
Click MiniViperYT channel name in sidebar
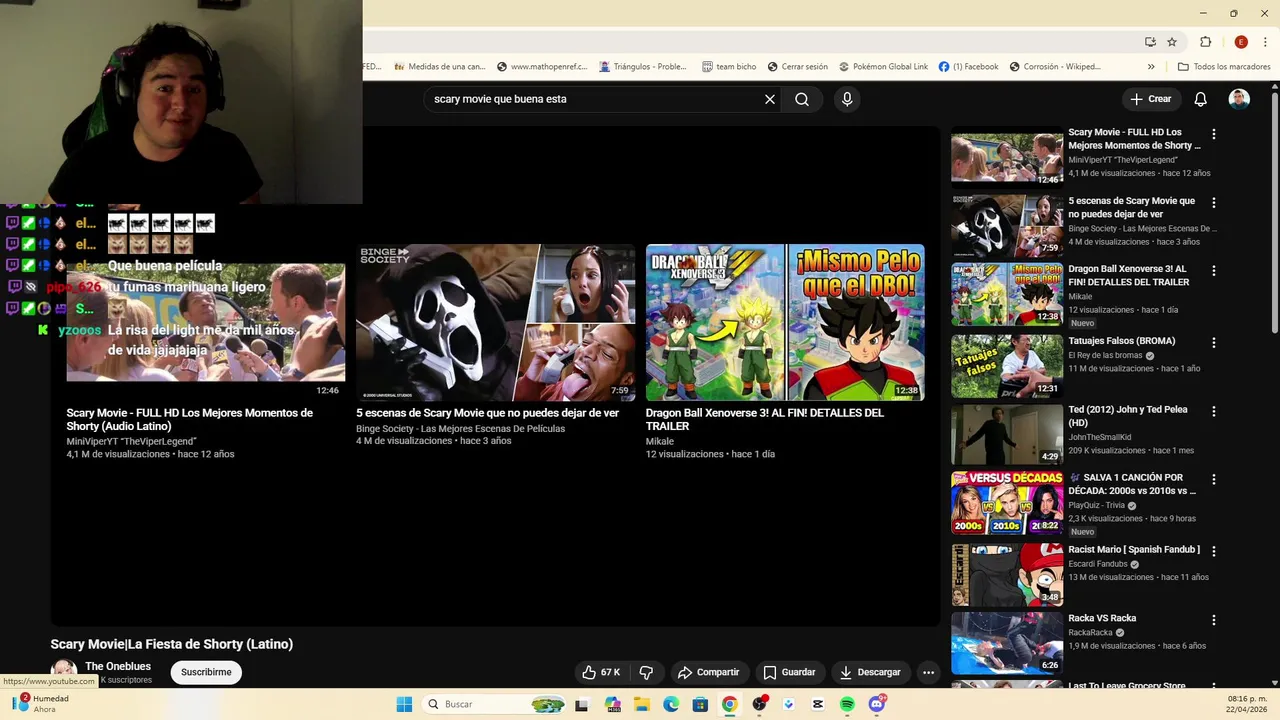1122,160
